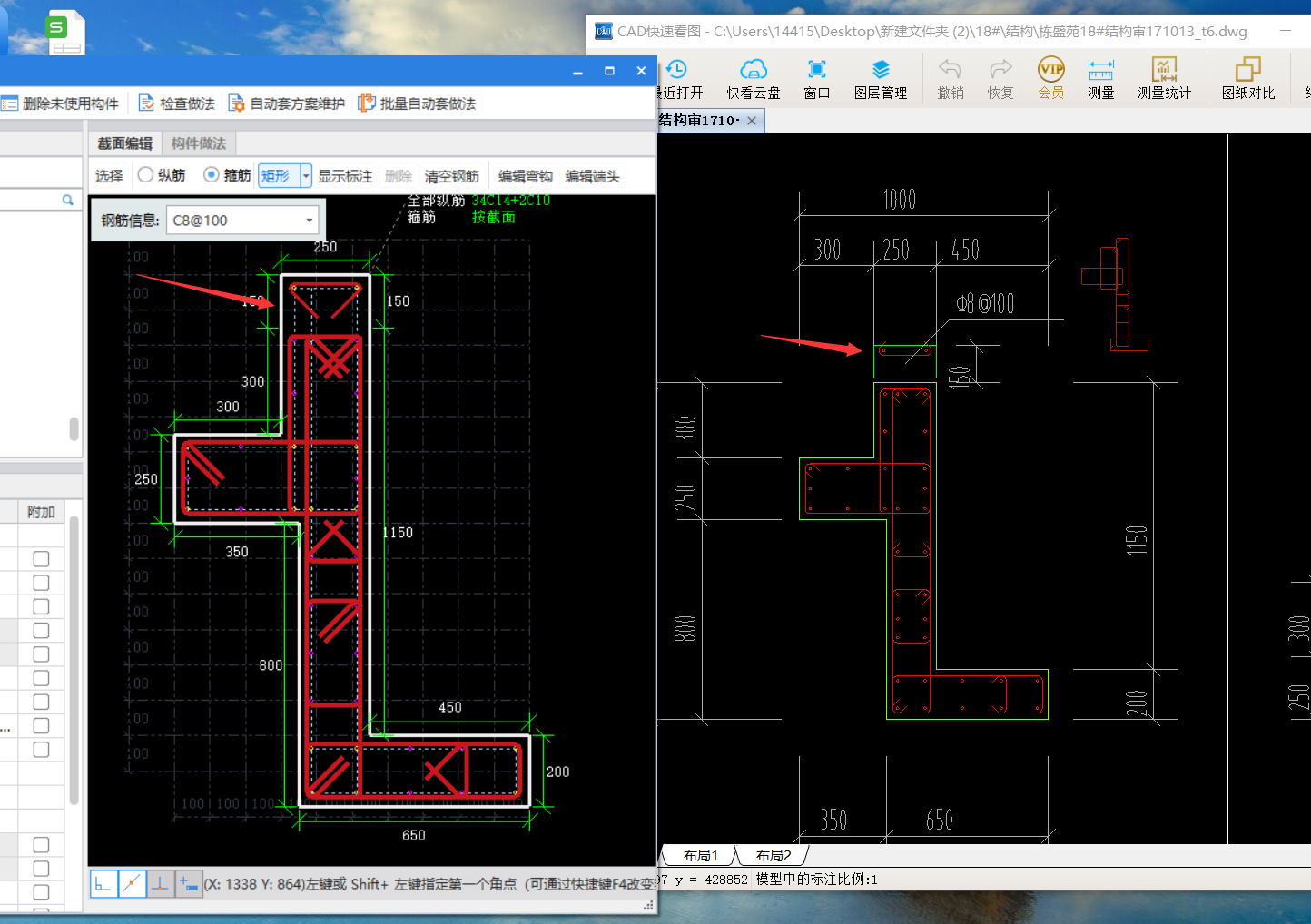Click the CAD快速看图 app icon in title bar
This screenshot has height=924, width=1311.
[x=604, y=32]
